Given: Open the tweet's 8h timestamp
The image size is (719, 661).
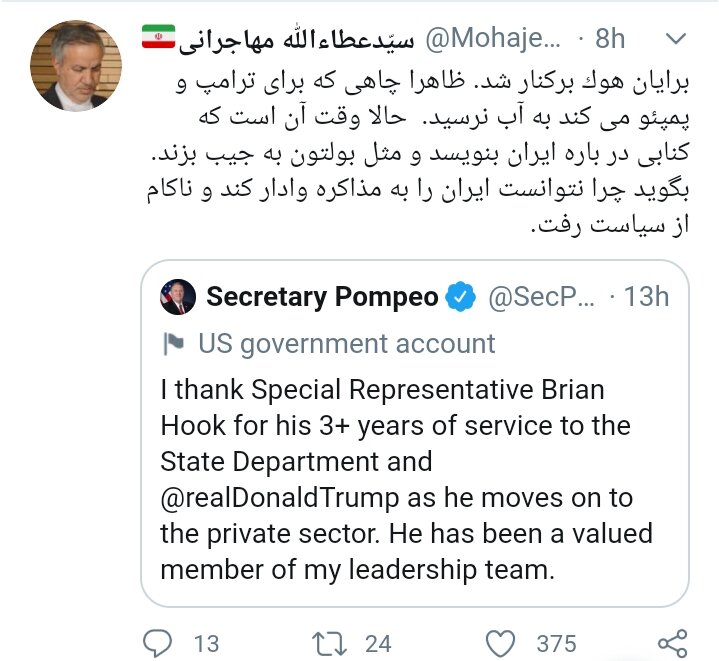Looking at the screenshot, I should tap(608, 39).
